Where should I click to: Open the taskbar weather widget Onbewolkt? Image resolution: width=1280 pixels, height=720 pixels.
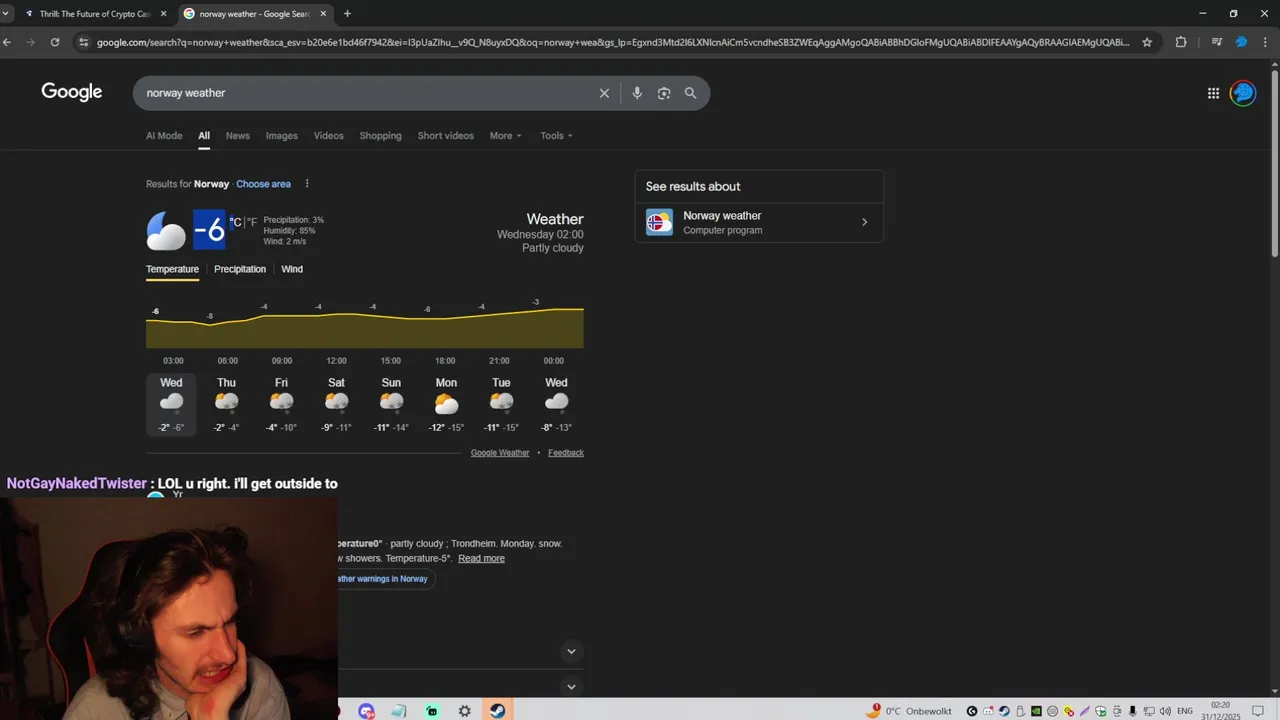[x=910, y=711]
